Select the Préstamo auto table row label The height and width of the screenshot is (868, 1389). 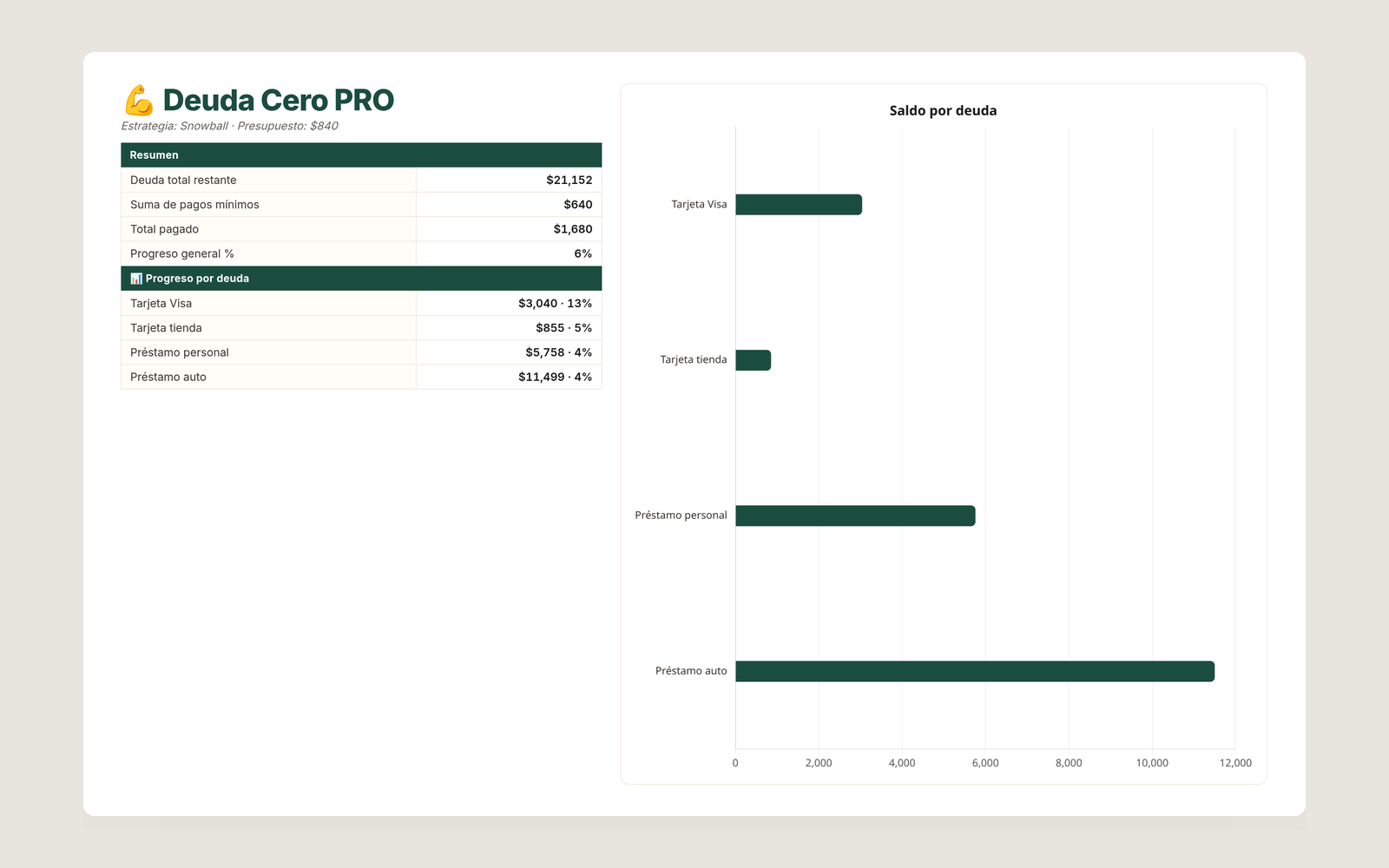168,378
